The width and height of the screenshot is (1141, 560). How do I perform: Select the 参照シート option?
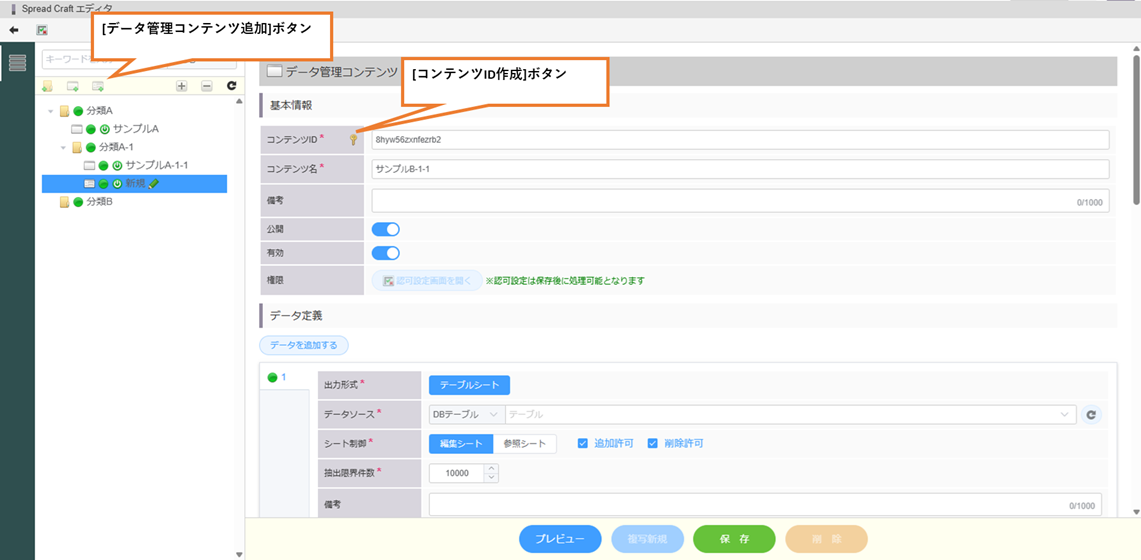525,443
